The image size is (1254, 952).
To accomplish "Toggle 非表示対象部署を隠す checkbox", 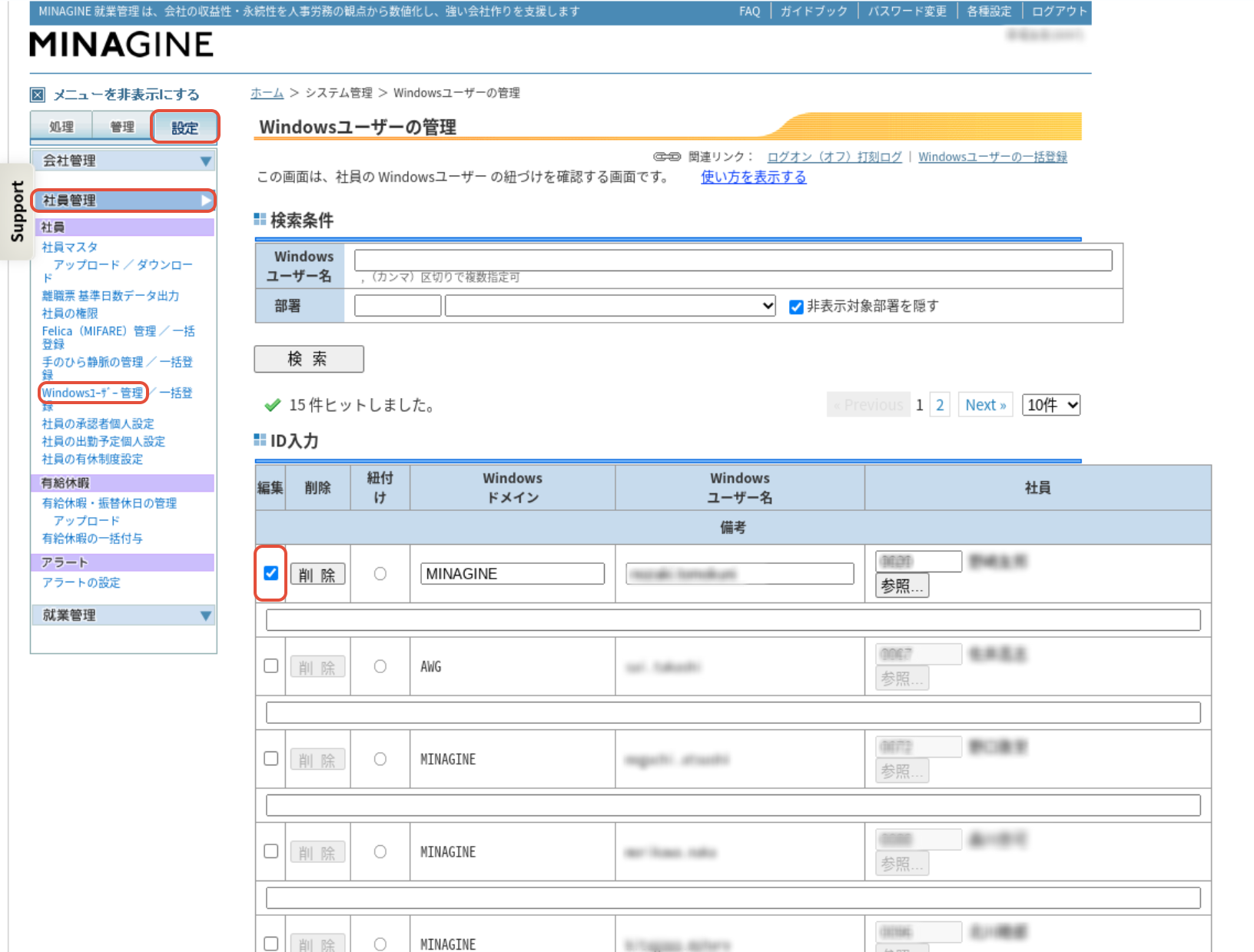I will click(x=796, y=307).
